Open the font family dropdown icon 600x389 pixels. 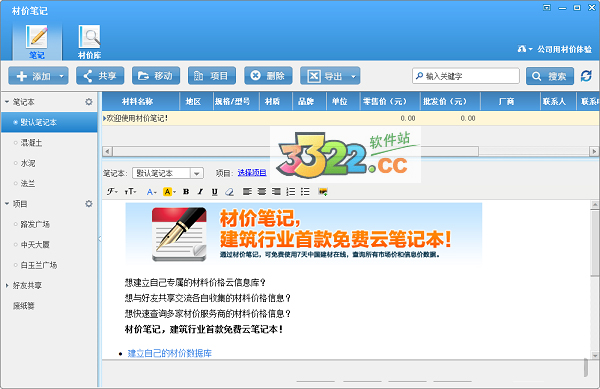coord(112,191)
